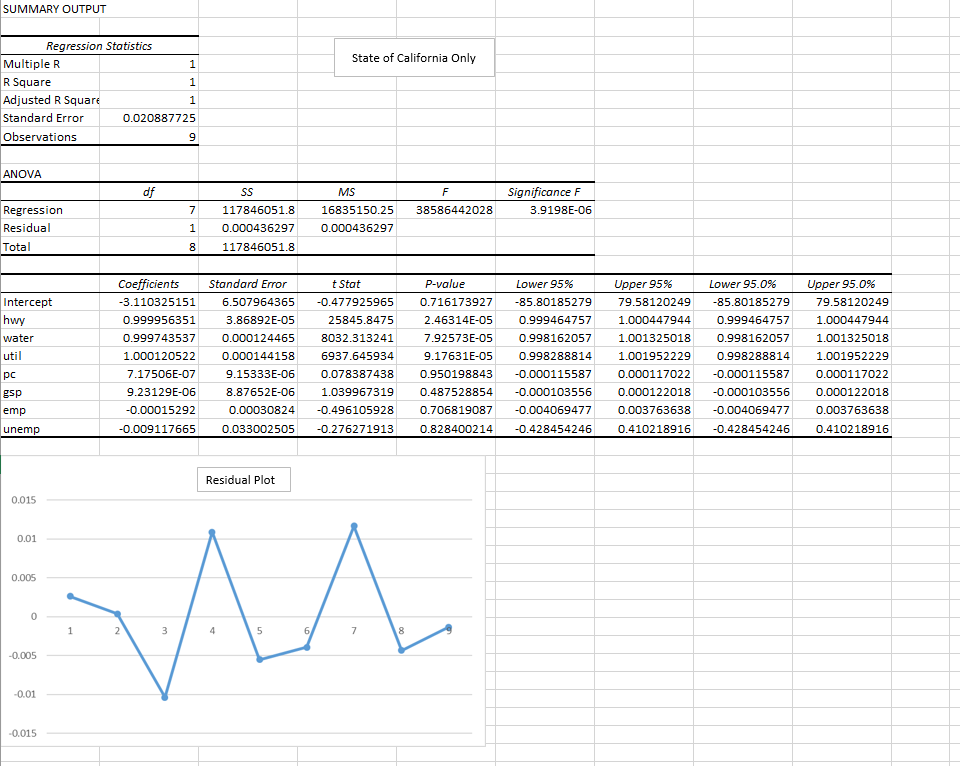The height and width of the screenshot is (766, 960).
Task: Click the residual data point at observation 1
Action: tap(70, 596)
